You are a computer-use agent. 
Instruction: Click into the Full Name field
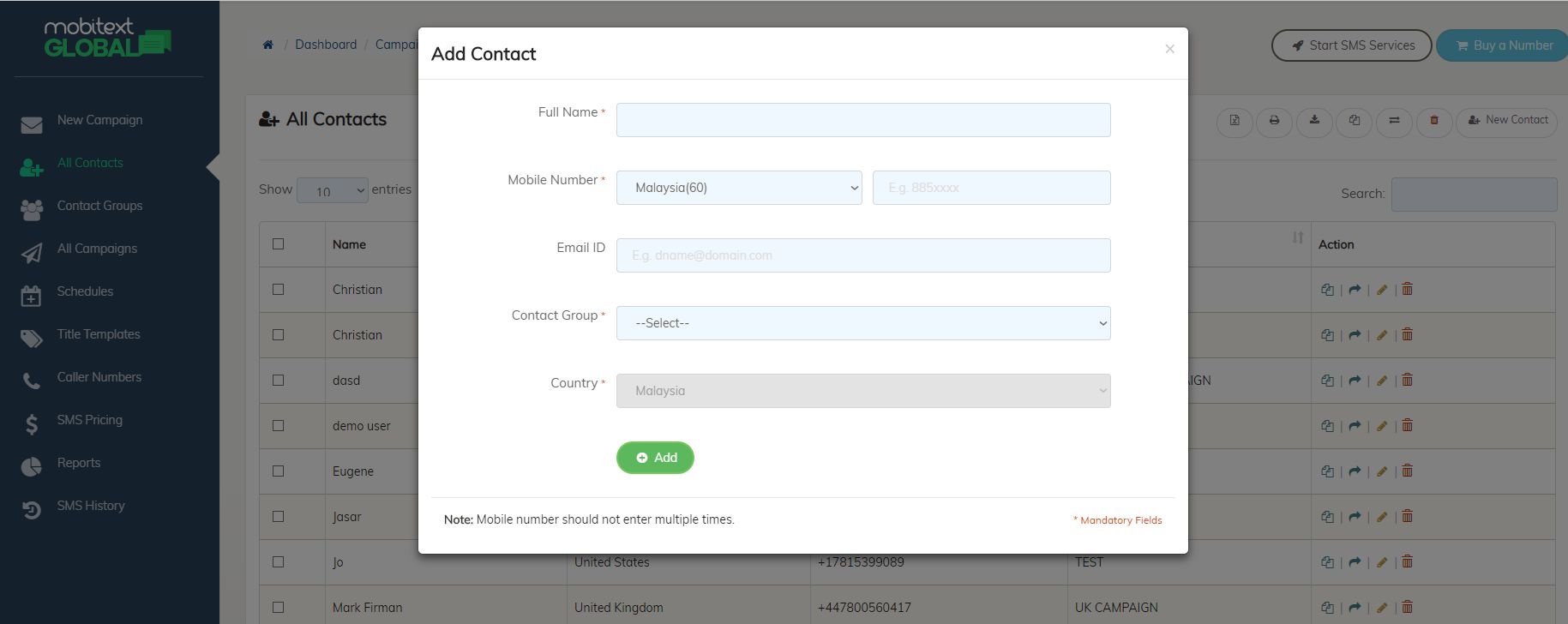(x=862, y=120)
